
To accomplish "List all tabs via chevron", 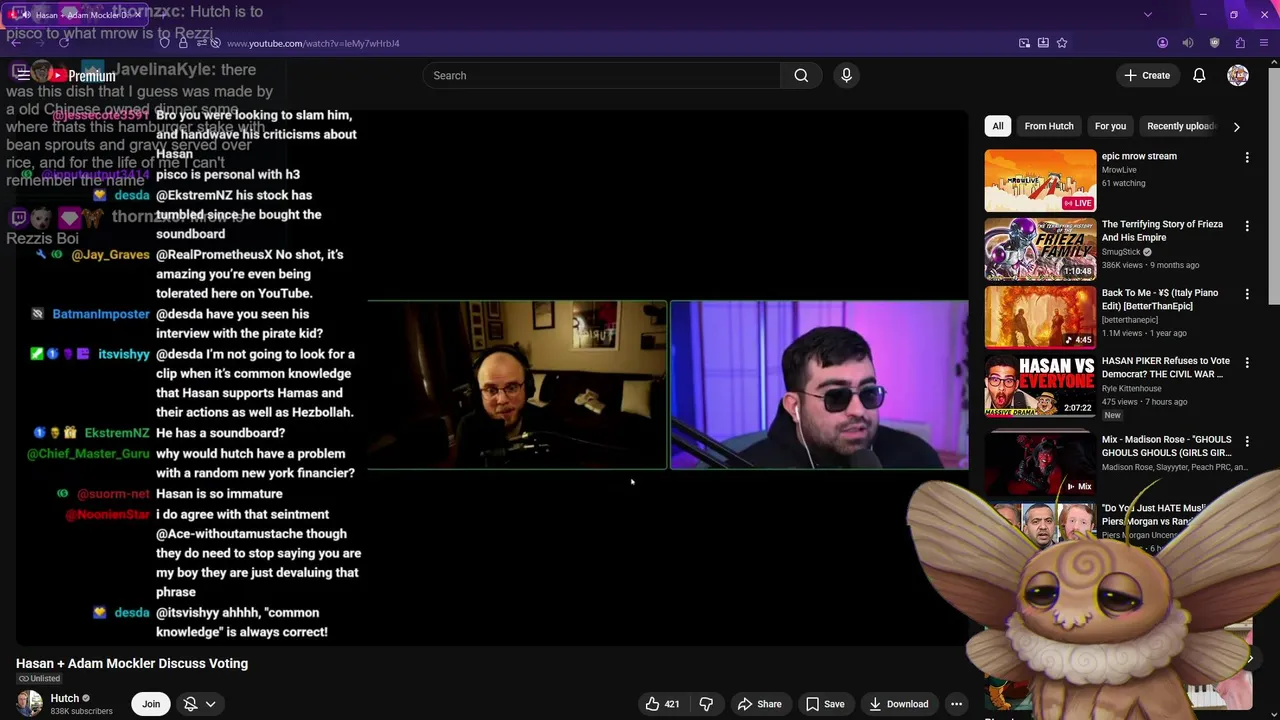I will (x=1147, y=15).
